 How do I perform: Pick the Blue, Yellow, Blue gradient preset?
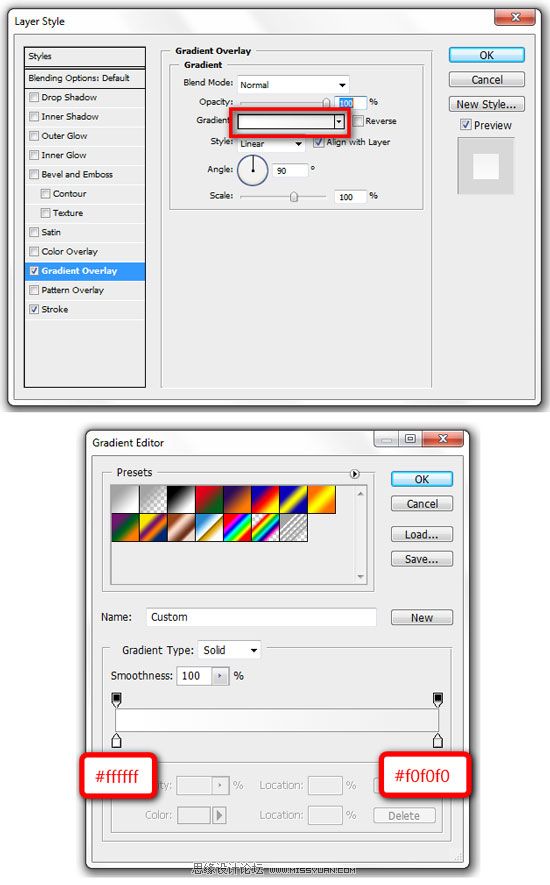(294, 500)
